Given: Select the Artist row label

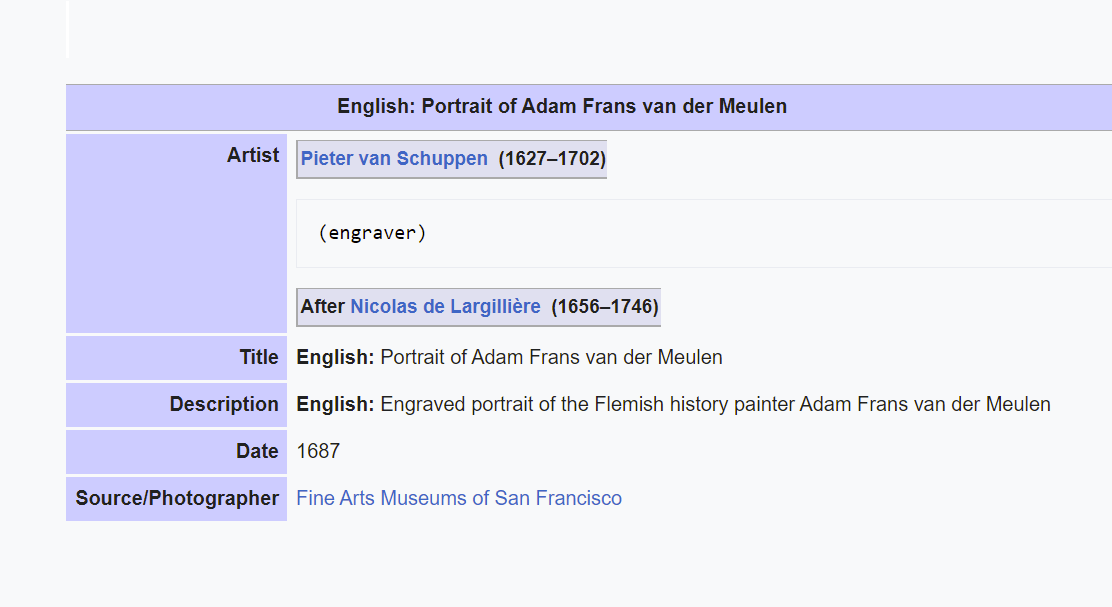Looking at the screenshot, I should [x=252, y=155].
